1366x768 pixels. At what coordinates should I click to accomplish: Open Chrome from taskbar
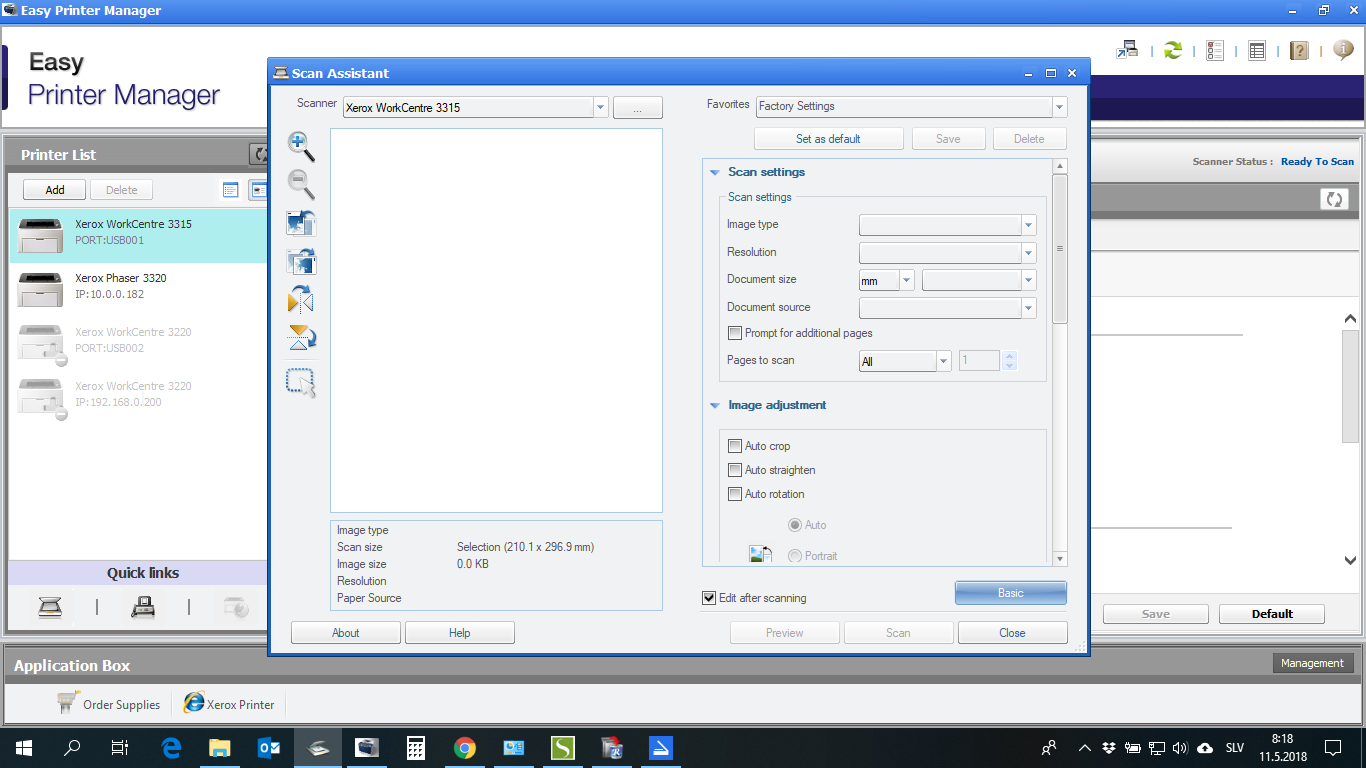pyautogui.click(x=464, y=747)
